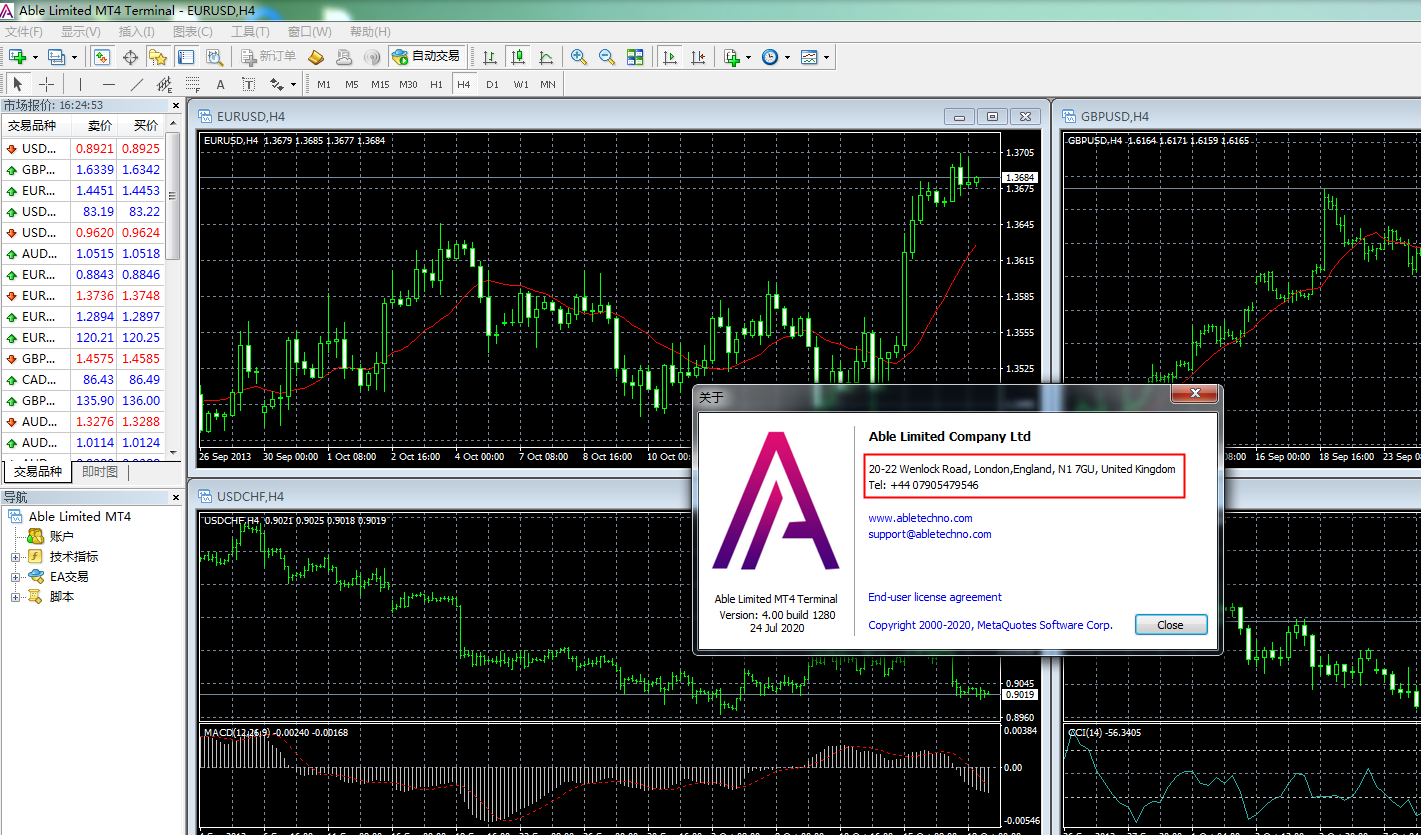Open the Periods dropdown arrow

point(787,57)
